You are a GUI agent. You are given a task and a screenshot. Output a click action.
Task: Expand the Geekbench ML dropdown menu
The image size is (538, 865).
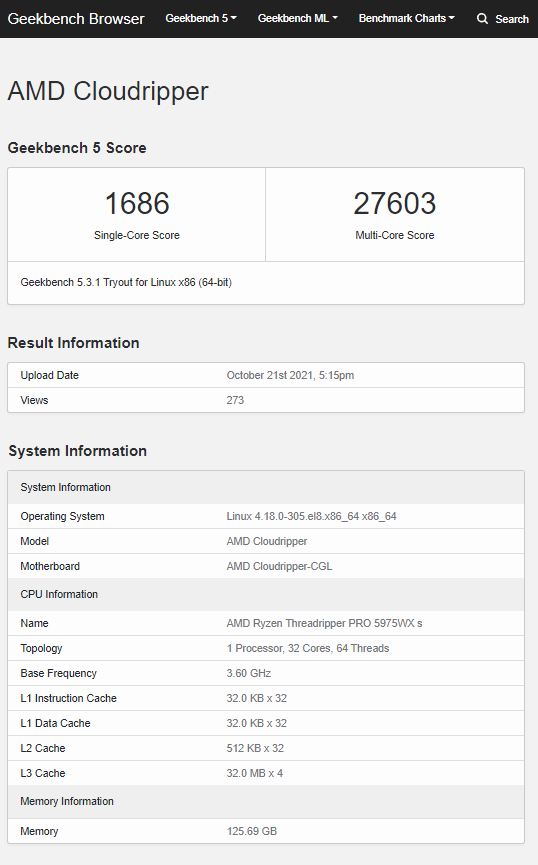[x=297, y=18]
